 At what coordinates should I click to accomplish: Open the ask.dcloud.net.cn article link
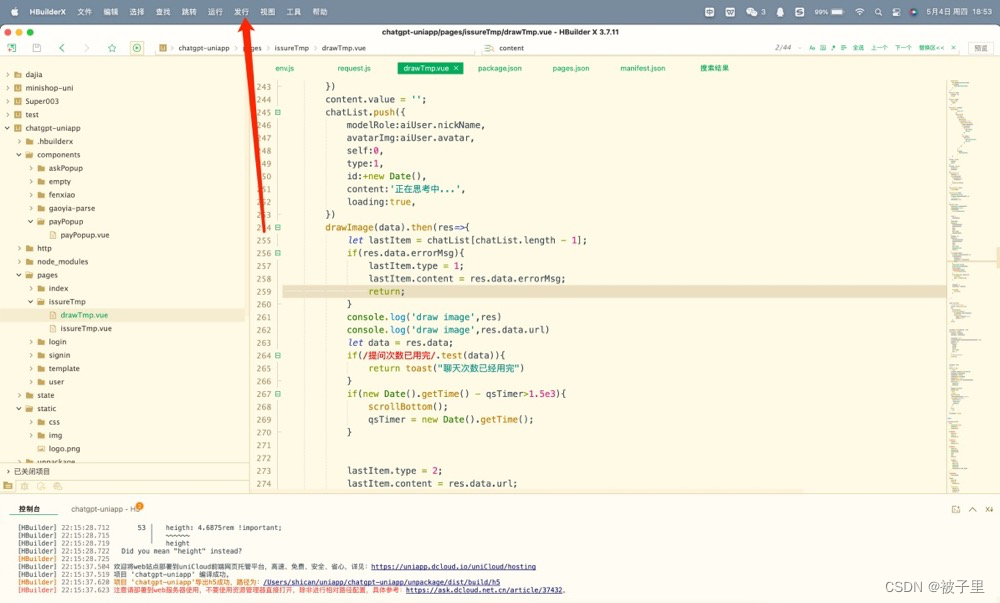point(484,590)
